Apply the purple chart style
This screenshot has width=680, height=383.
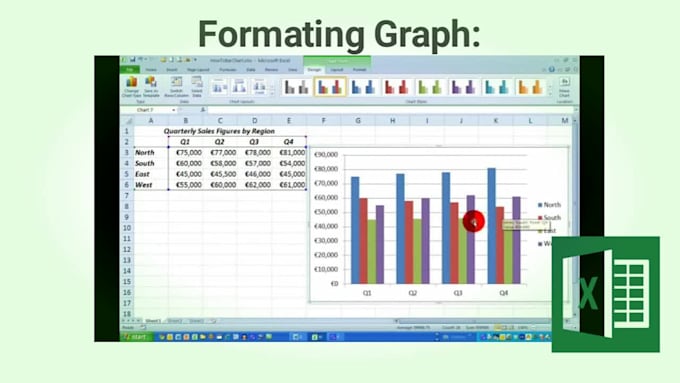464,87
